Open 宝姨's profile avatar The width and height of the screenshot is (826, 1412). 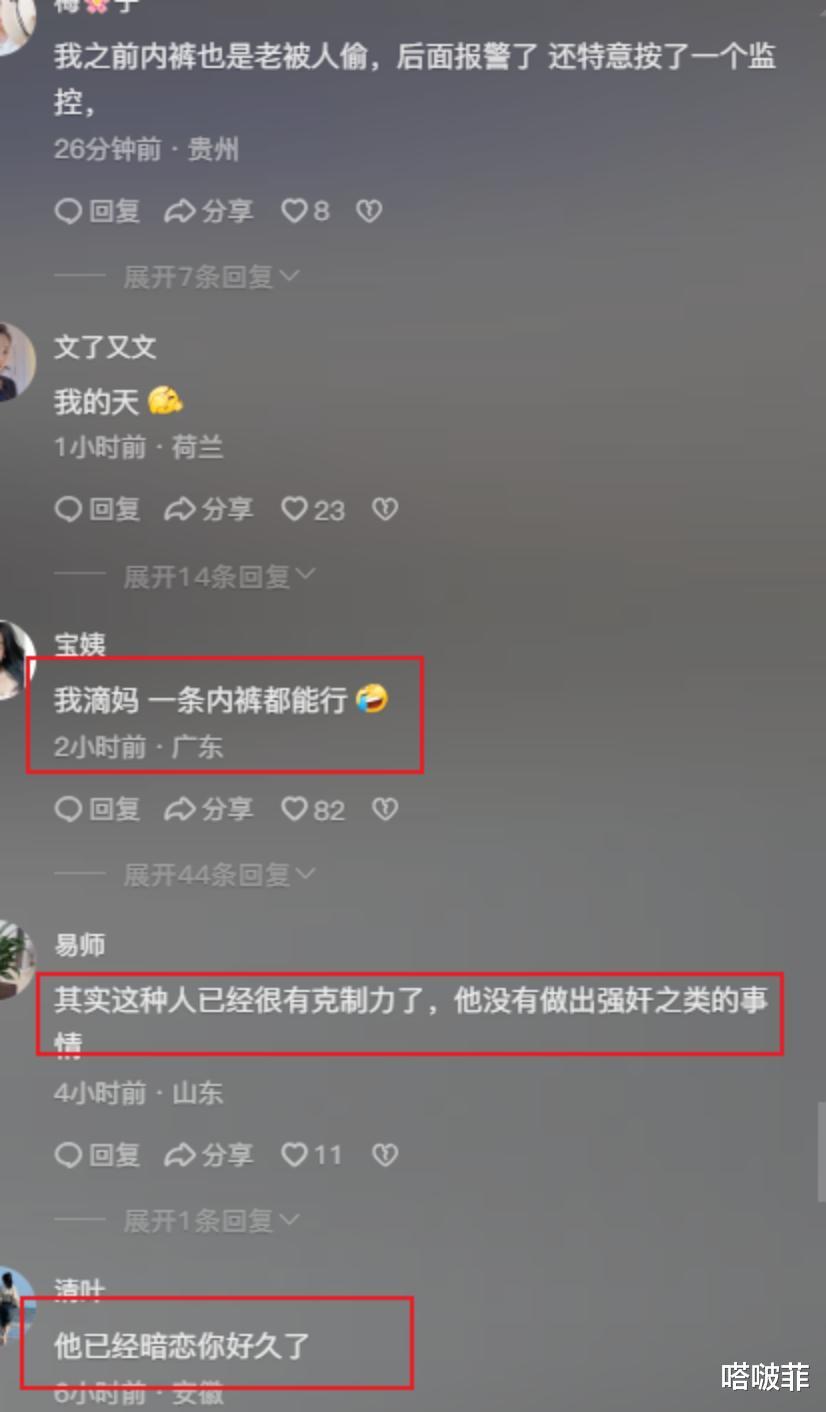(14, 660)
